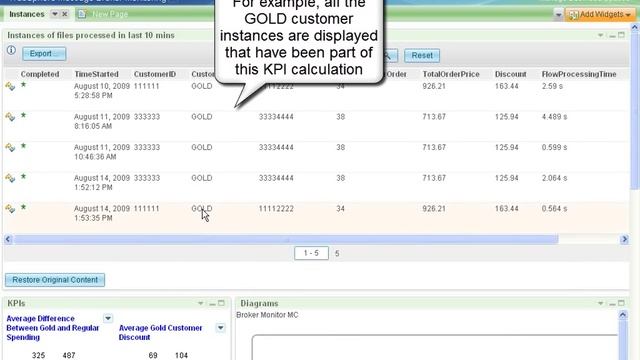
Task: Switch to the New Page tab
Action: [x=110, y=14]
